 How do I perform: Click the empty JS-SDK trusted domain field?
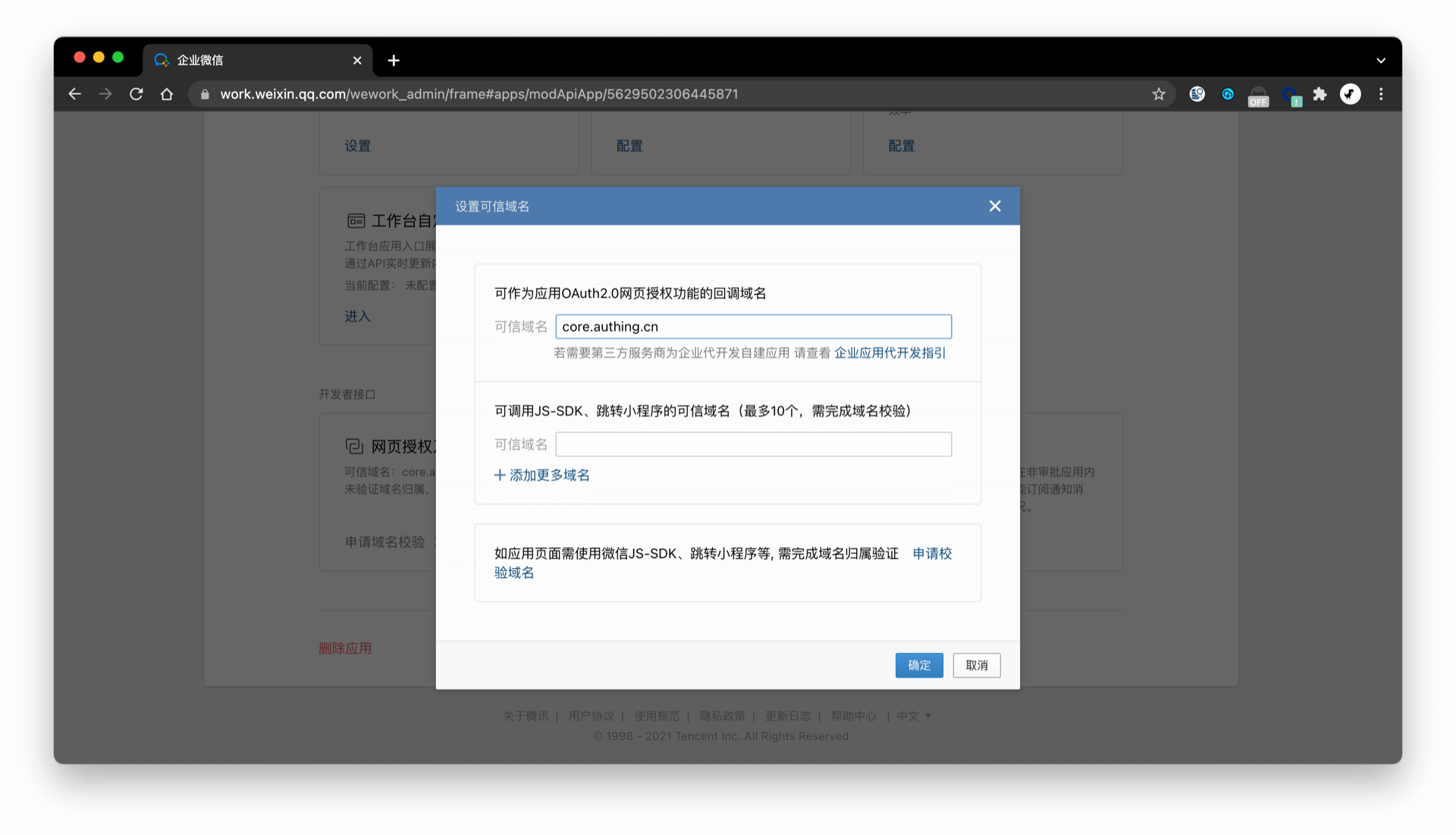(753, 444)
